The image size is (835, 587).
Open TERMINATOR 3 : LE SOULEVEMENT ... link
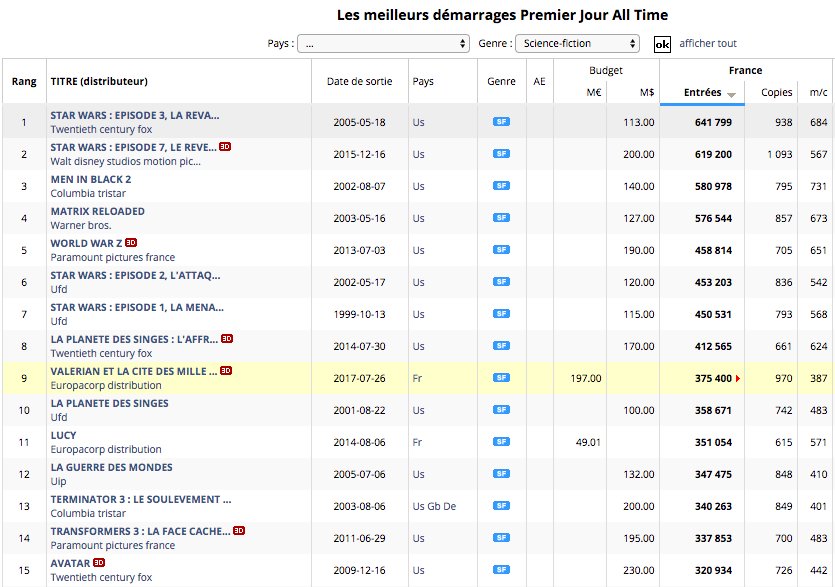141,499
